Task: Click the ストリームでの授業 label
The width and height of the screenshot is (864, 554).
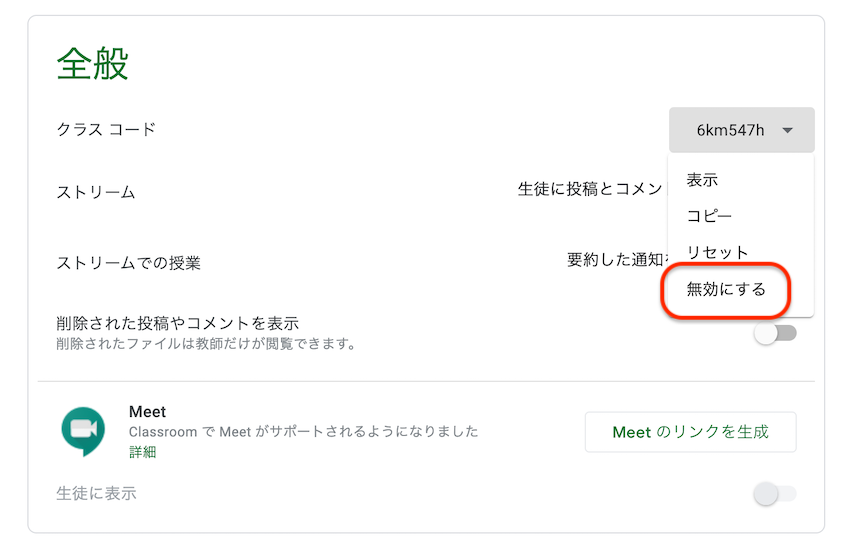Action: pyautogui.click(x=128, y=263)
